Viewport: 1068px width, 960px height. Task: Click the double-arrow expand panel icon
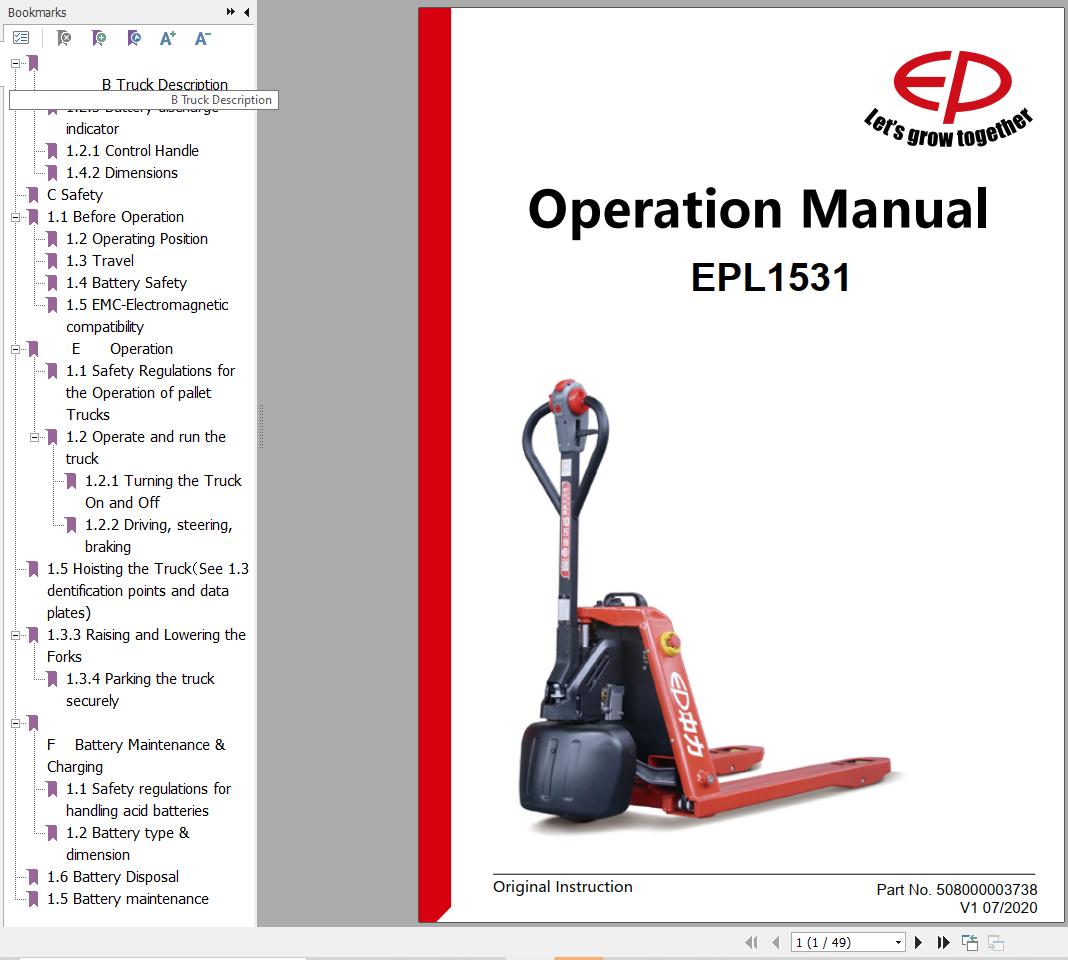(231, 12)
